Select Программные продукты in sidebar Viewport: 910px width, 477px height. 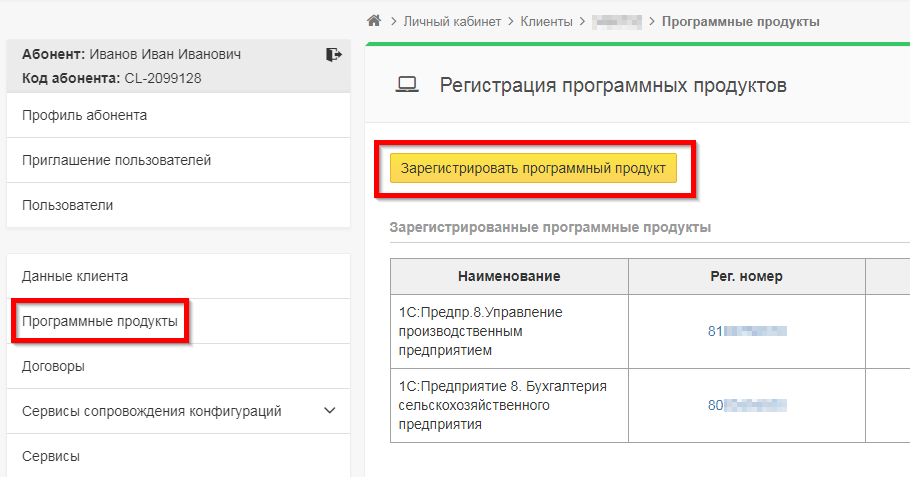178,321
